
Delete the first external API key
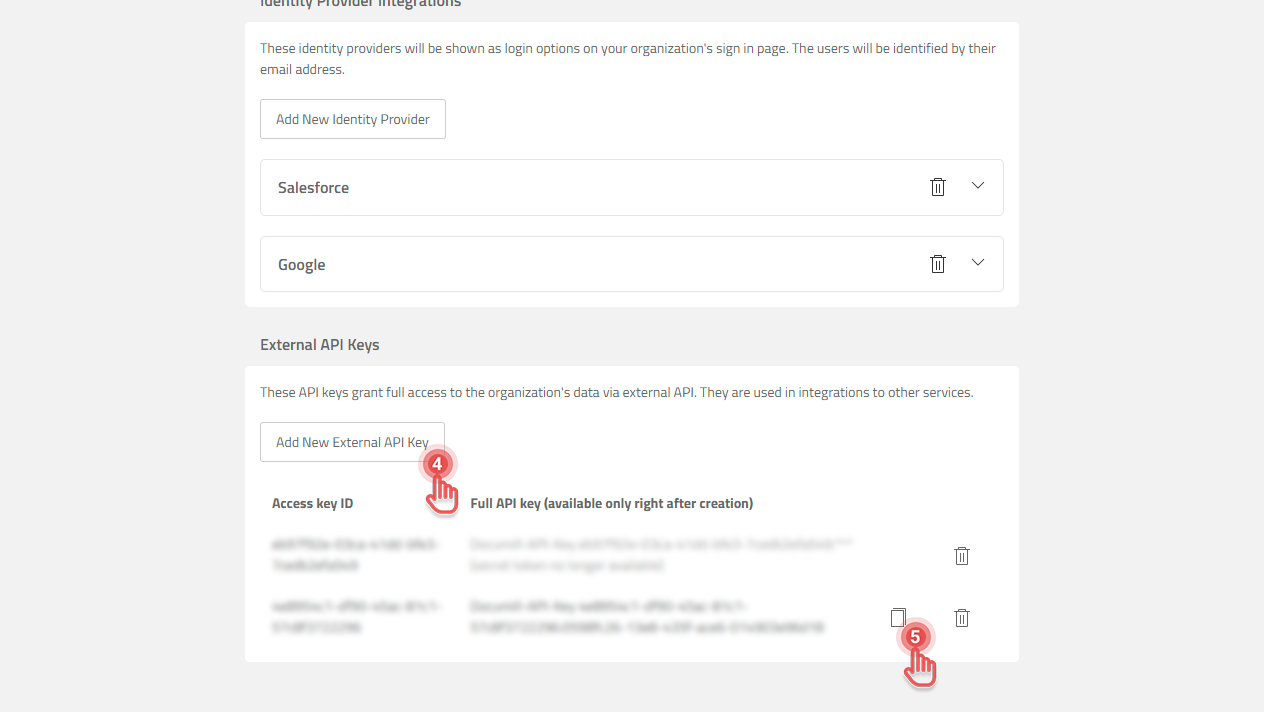961,555
